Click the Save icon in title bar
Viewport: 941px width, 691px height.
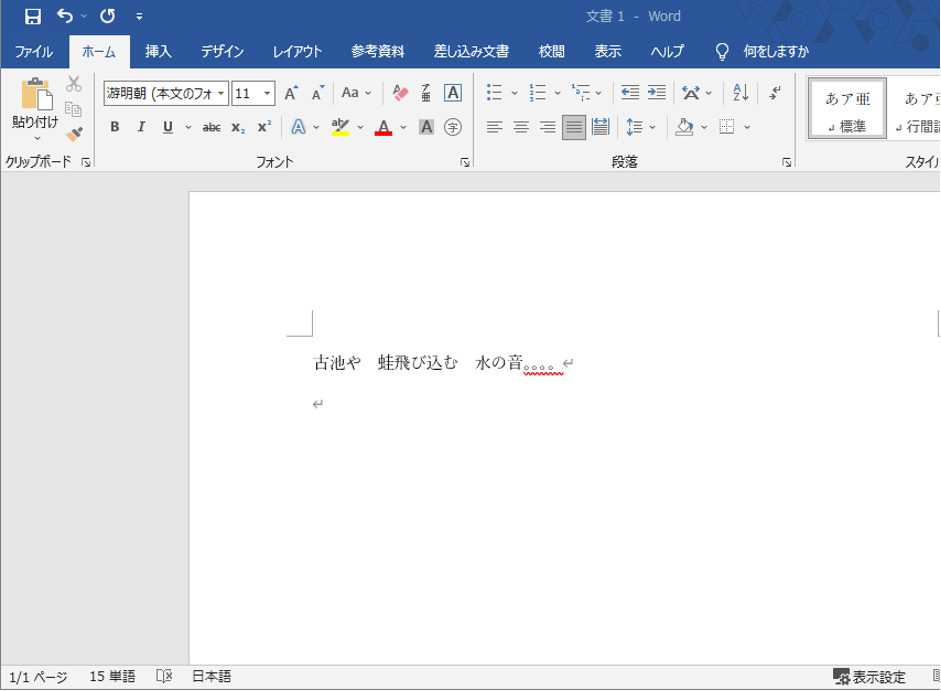[32, 16]
